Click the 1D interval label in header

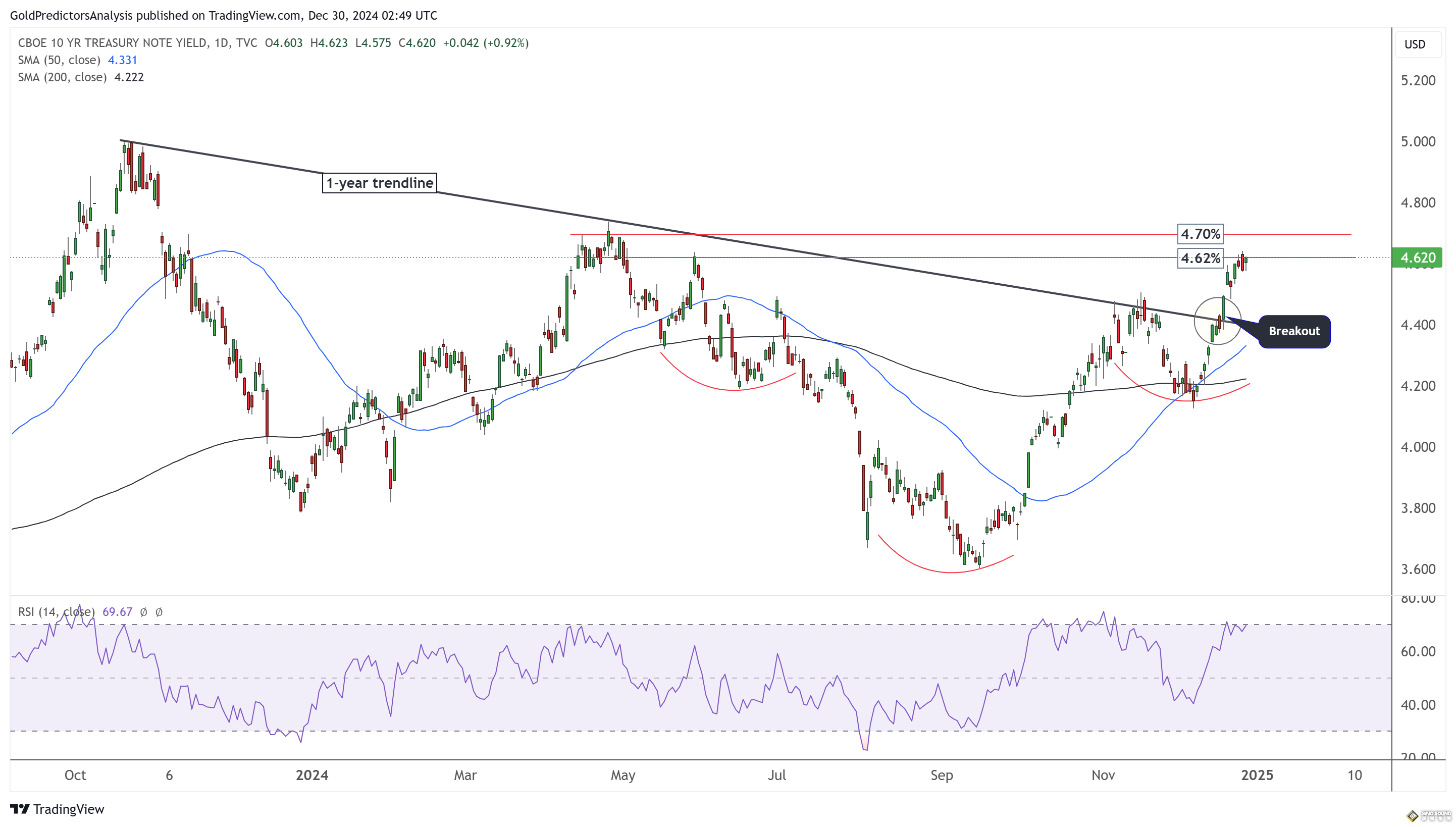click(222, 43)
